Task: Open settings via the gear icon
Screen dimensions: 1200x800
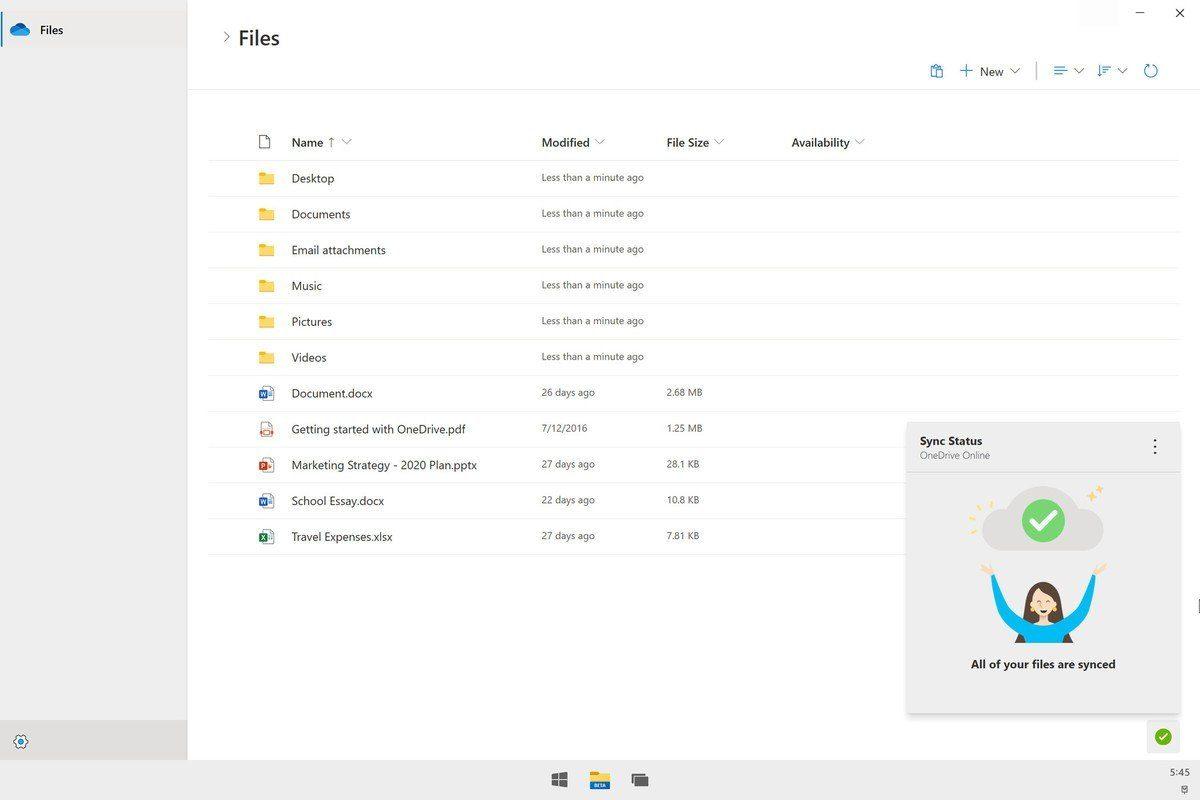Action: 21,741
